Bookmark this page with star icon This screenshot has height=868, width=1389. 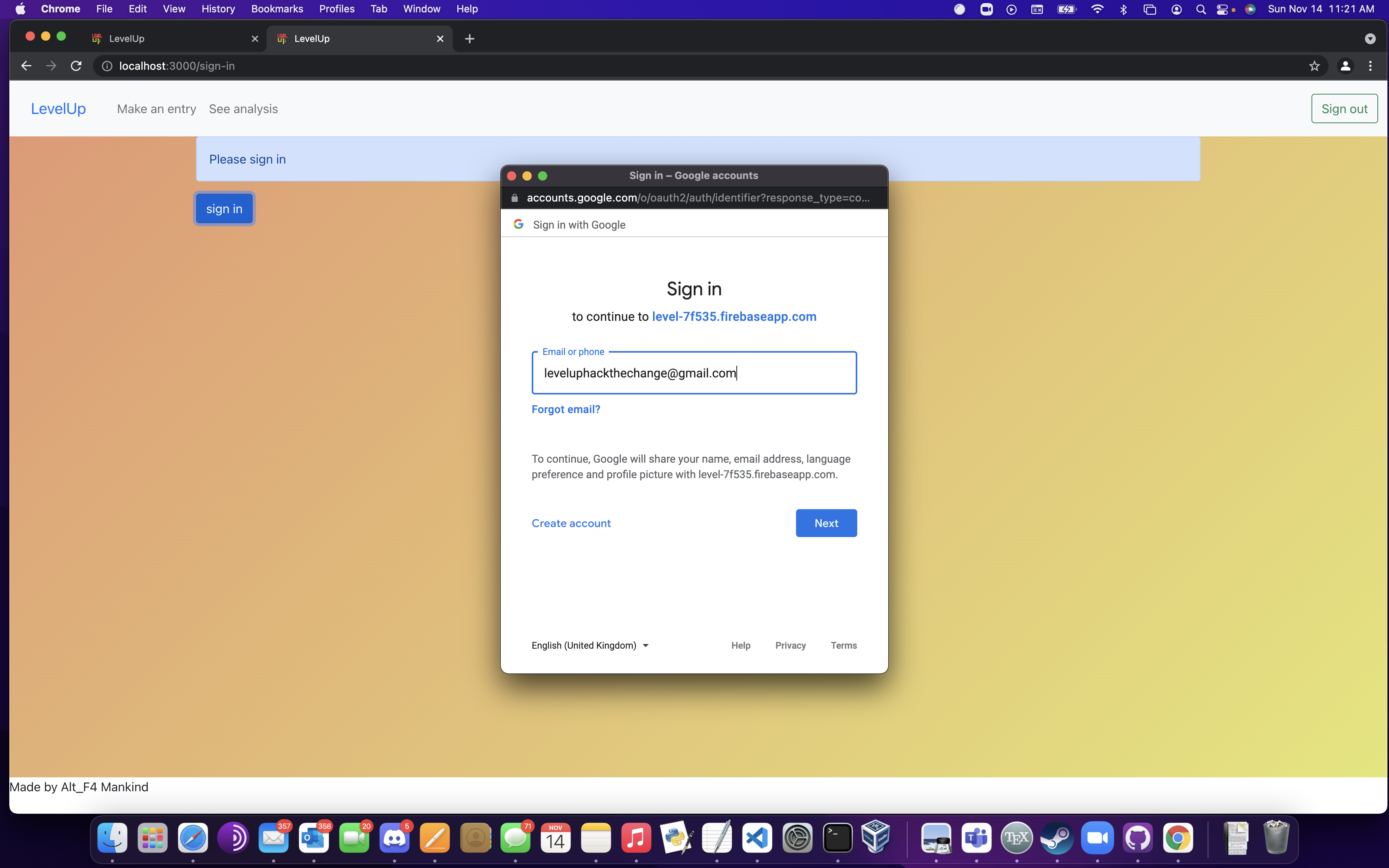pos(1314,66)
